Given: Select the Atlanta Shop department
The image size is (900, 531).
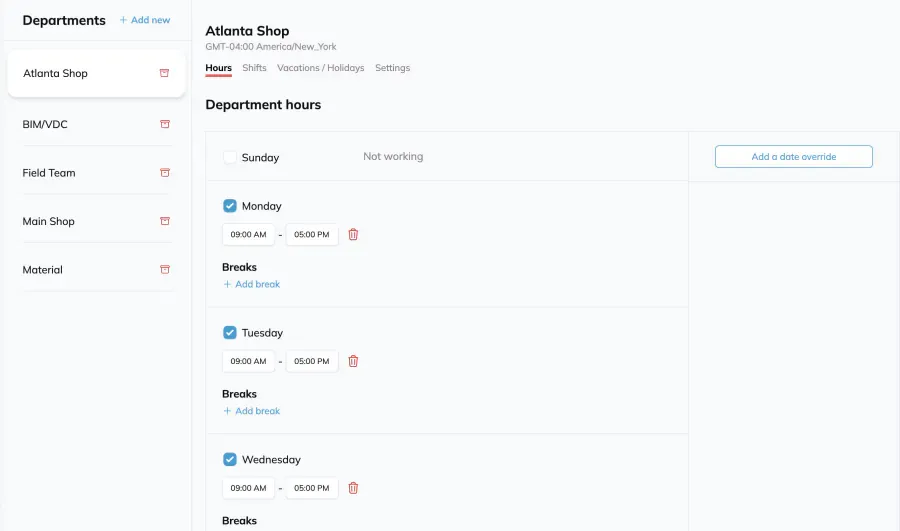Looking at the screenshot, I should (x=96, y=73).
